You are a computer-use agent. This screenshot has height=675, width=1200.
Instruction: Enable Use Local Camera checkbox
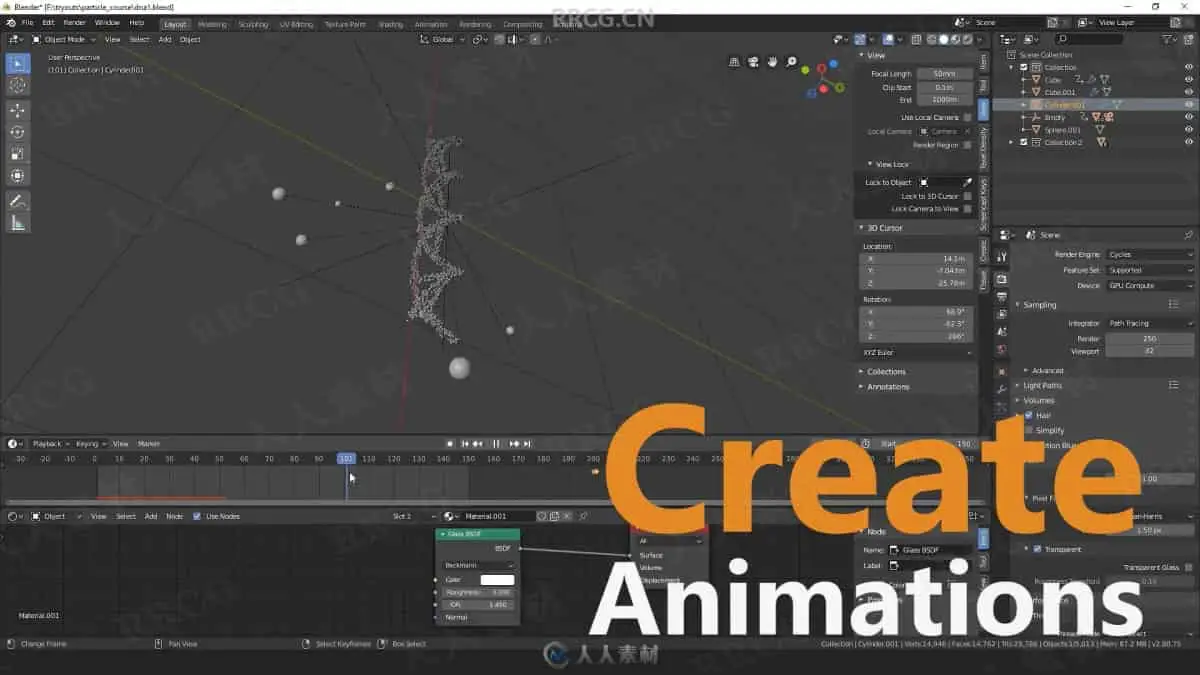pyautogui.click(x=967, y=117)
